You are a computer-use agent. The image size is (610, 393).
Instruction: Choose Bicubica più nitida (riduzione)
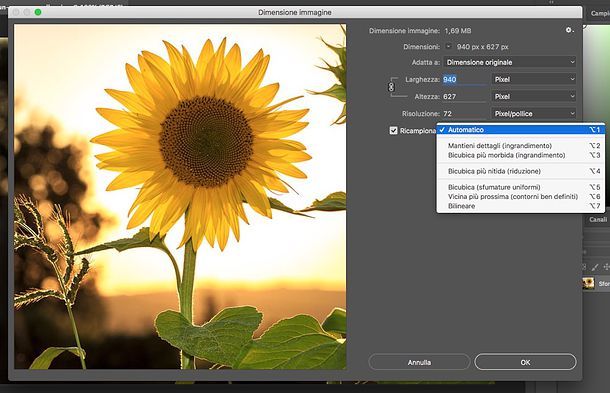(x=521, y=171)
